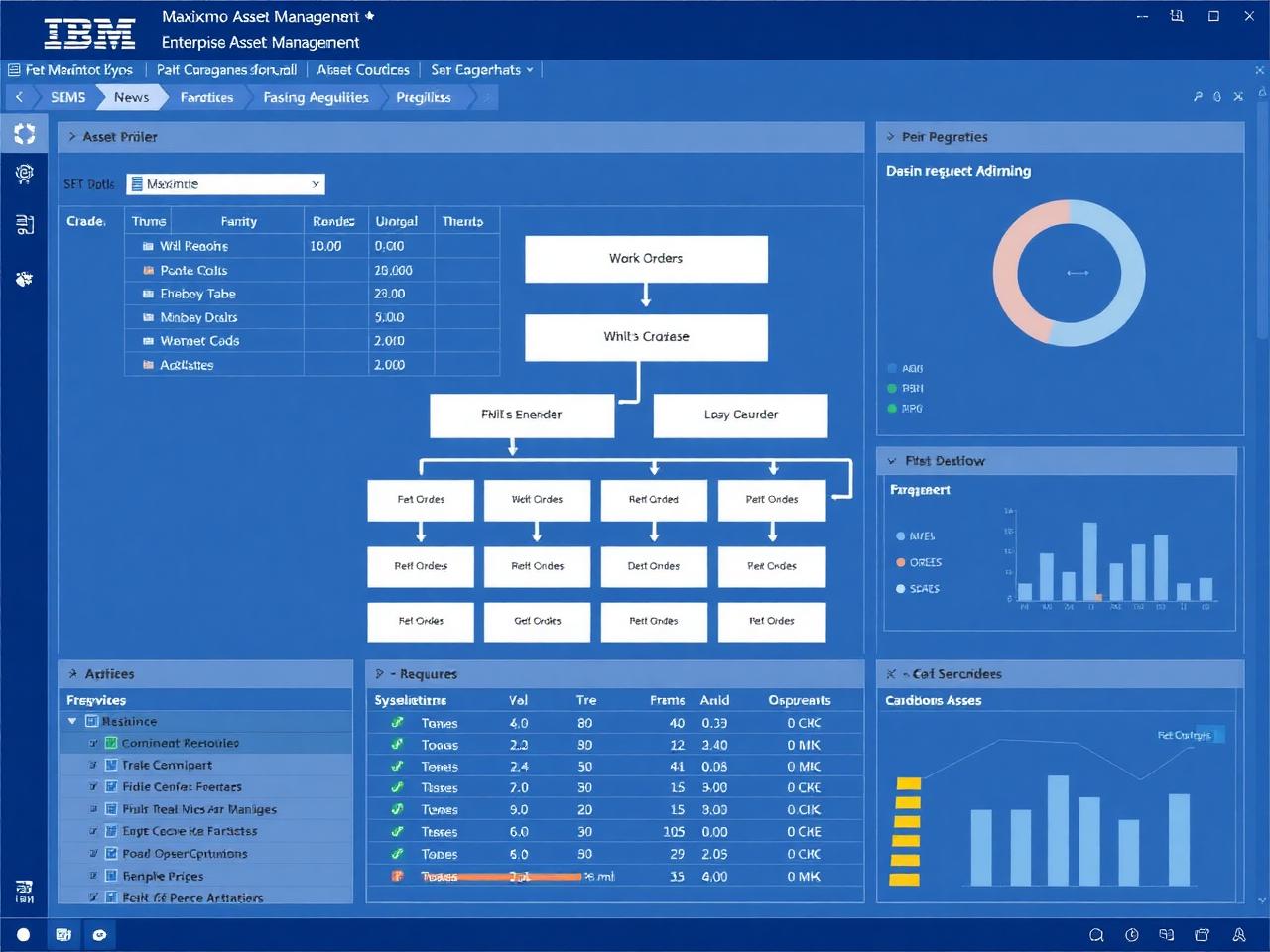Open the list-document icon in the left sidebar

pyautogui.click(x=24, y=225)
